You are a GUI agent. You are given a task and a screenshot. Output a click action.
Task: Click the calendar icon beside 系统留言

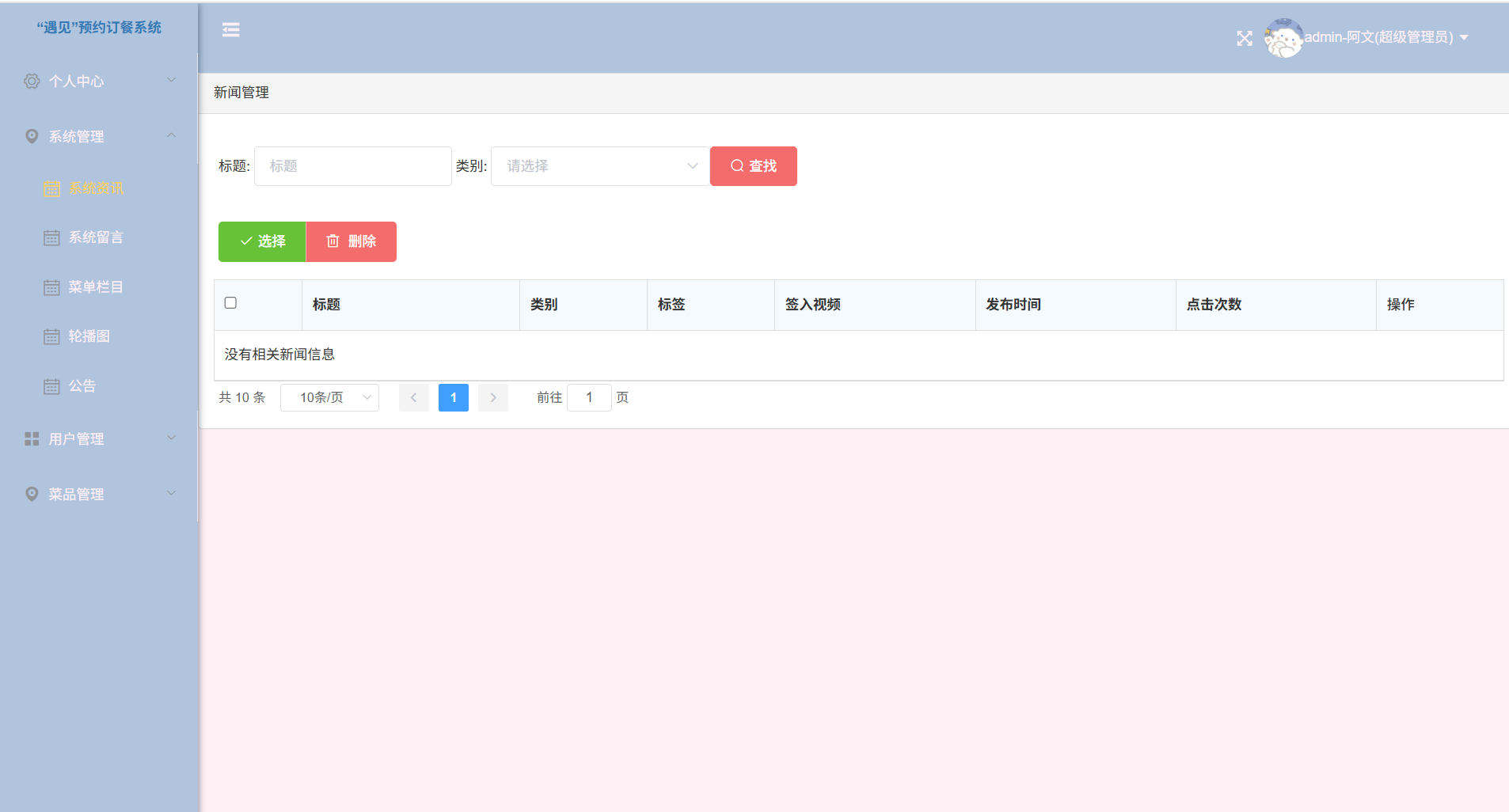pyautogui.click(x=52, y=237)
